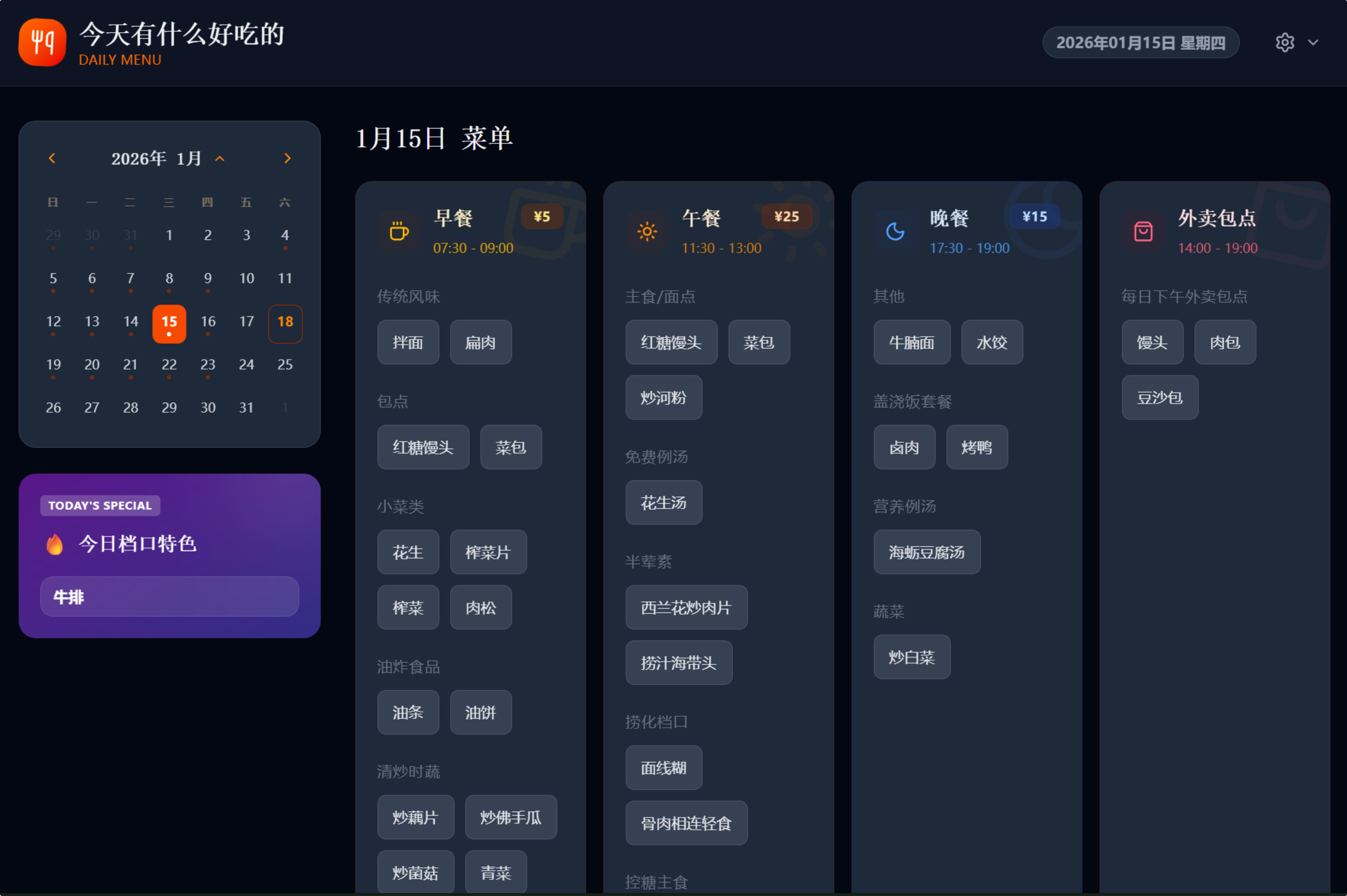The height and width of the screenshot is (896, 1347).
Task: Click the ¥25 lunch price badge
Action: tap(787, 217)
